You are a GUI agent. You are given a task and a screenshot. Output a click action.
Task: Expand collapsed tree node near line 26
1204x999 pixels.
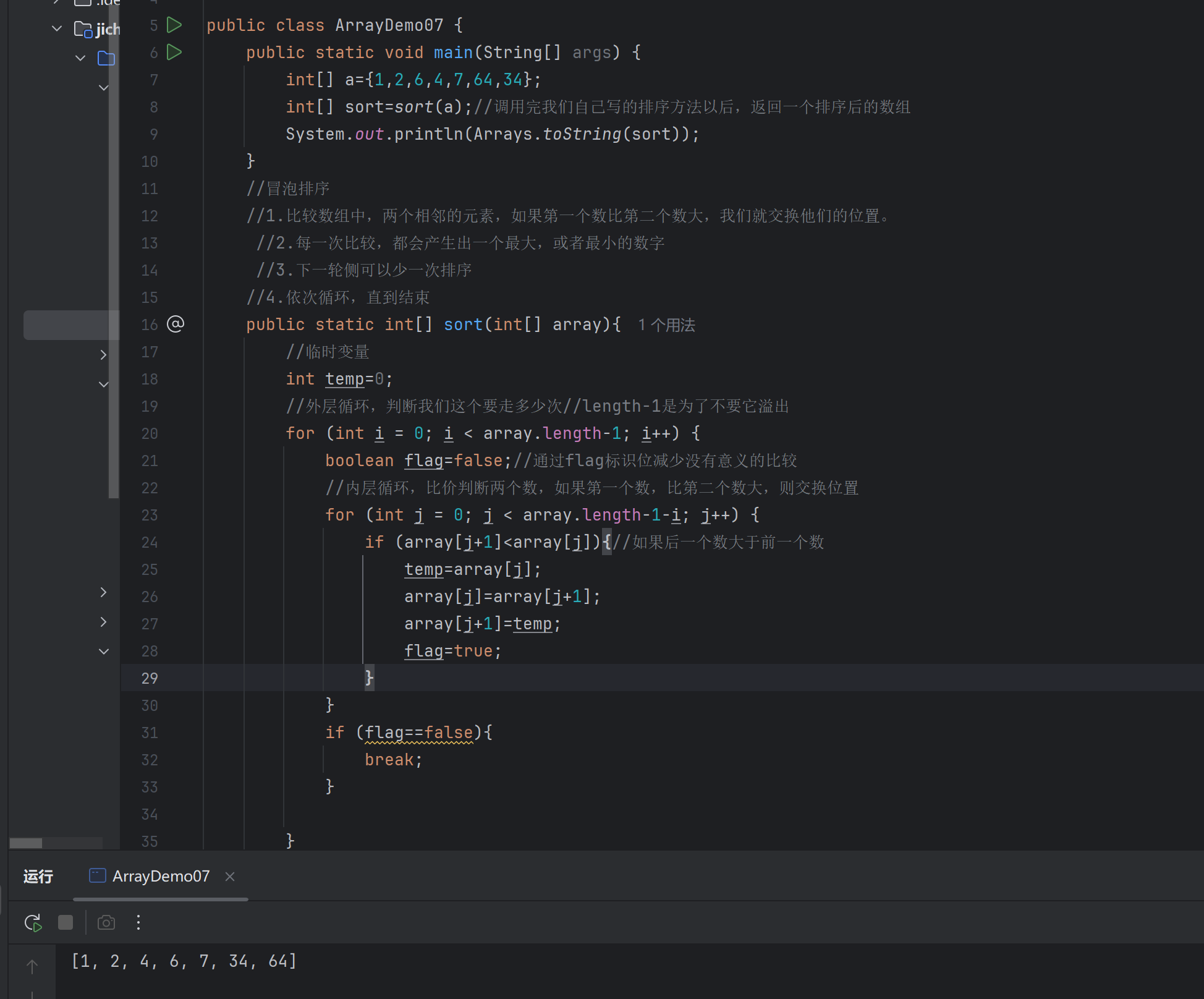[103, 592]
